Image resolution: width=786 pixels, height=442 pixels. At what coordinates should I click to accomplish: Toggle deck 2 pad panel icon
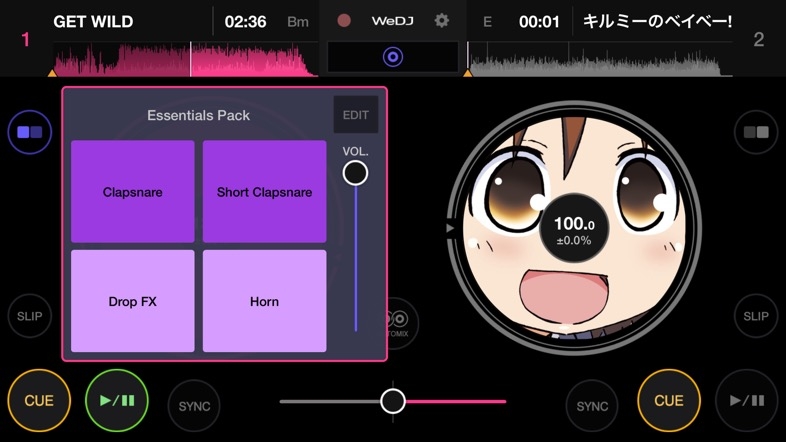tap(756, 132)
